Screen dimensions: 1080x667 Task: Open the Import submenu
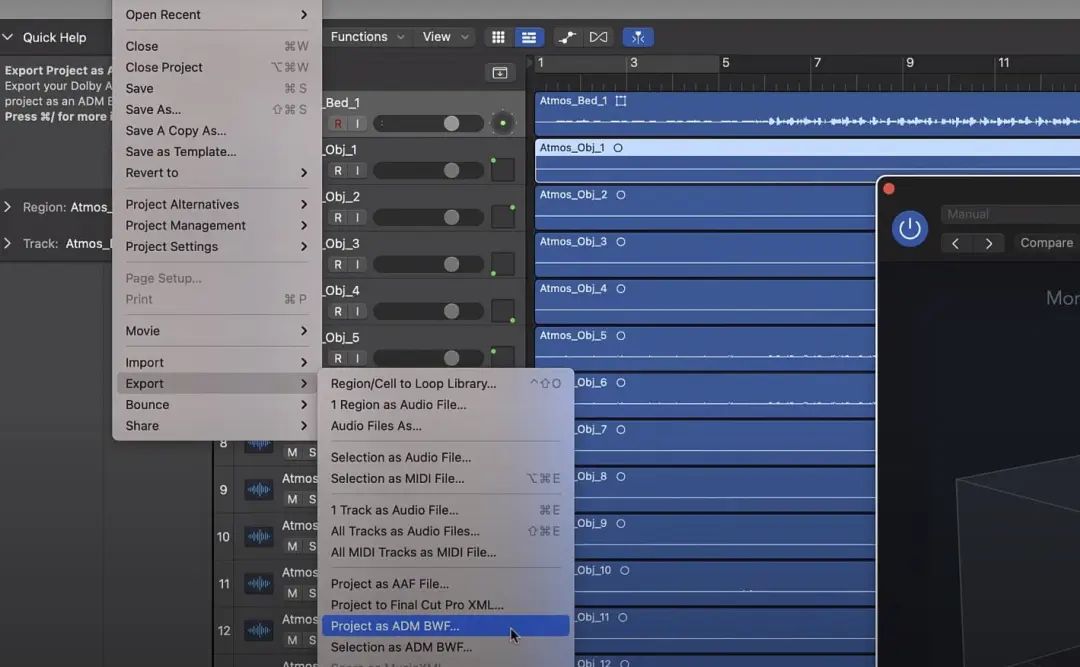point(216,362)
